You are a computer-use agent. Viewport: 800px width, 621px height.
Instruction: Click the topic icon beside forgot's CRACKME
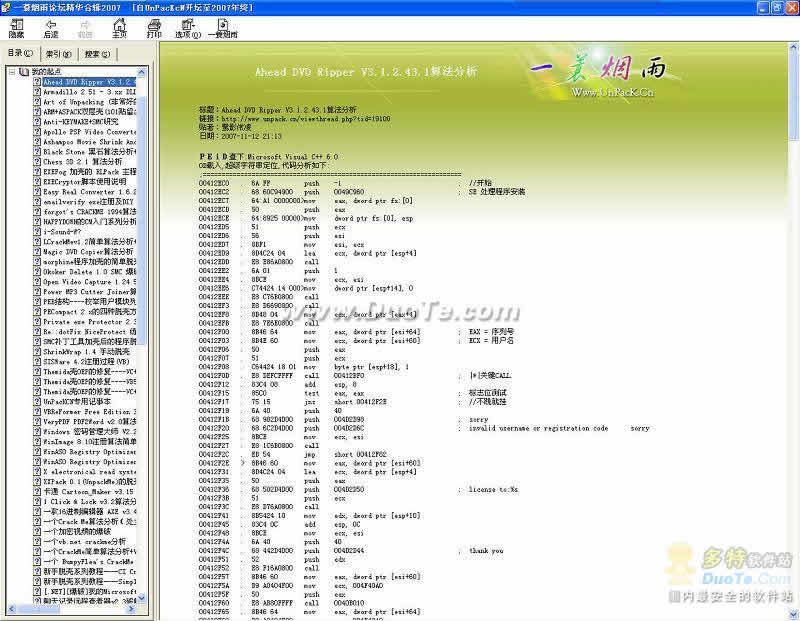(x=37, y=212)
